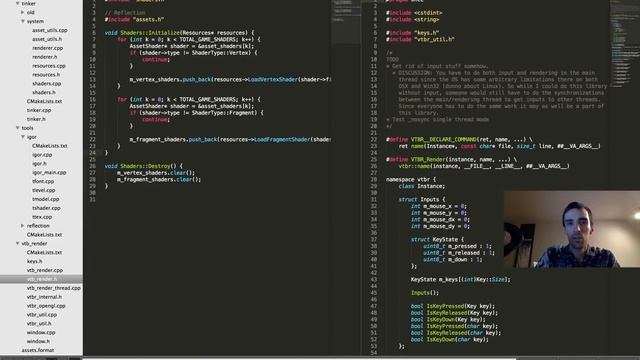Open vtbr_util.cpp file
640x360 pixels.
(x=42, y=315)
